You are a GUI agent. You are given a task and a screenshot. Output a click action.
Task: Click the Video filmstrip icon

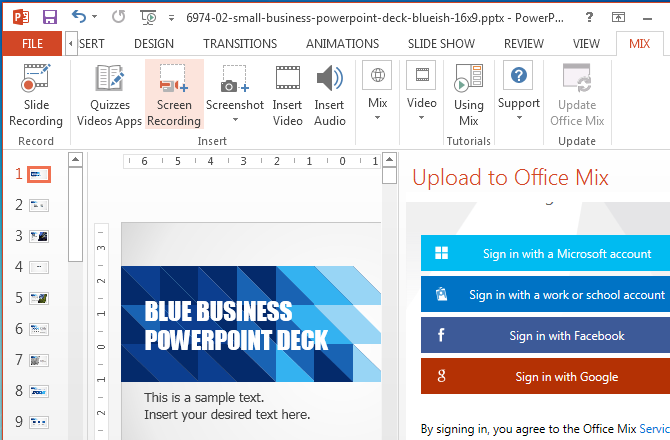tap(421, 75)
